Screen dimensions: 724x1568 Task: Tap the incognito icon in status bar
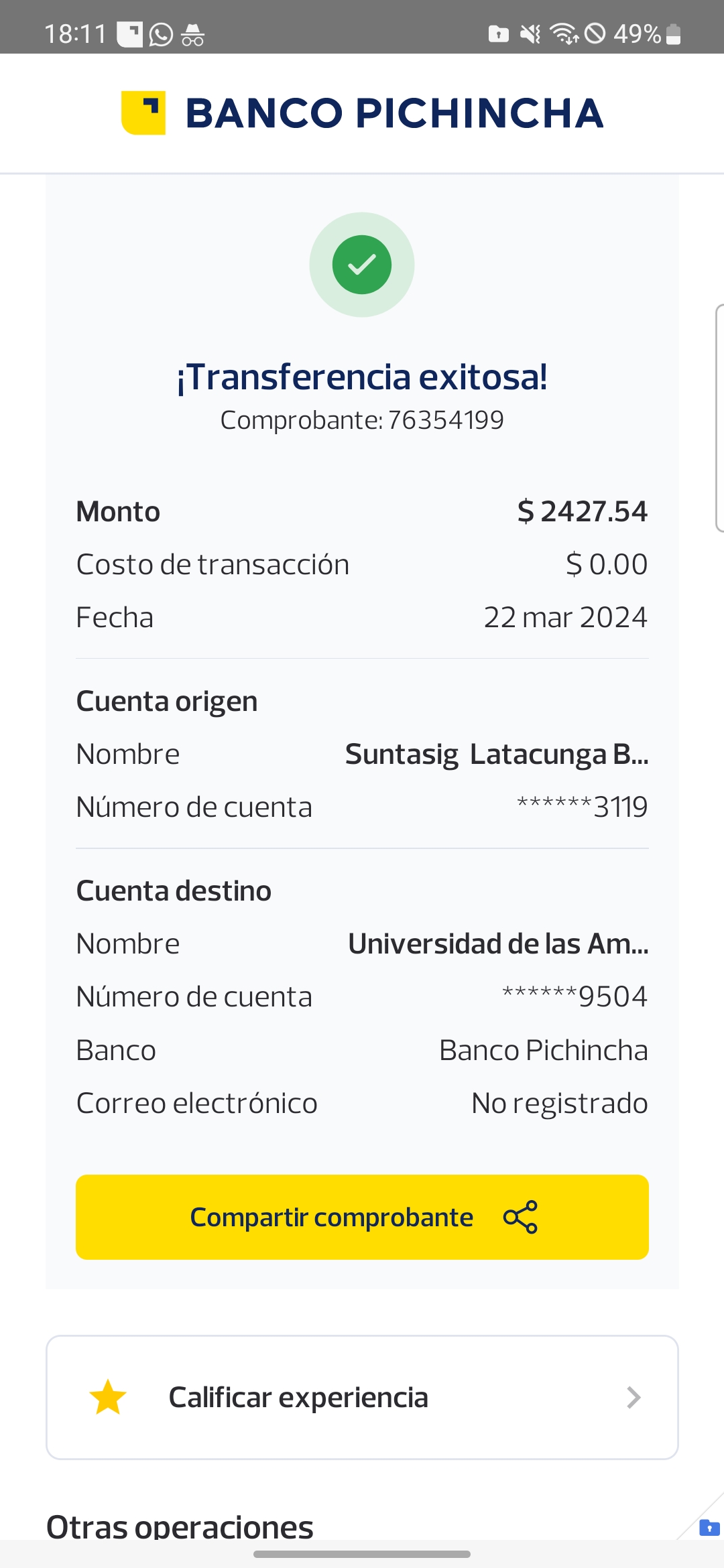pos(192,34)
